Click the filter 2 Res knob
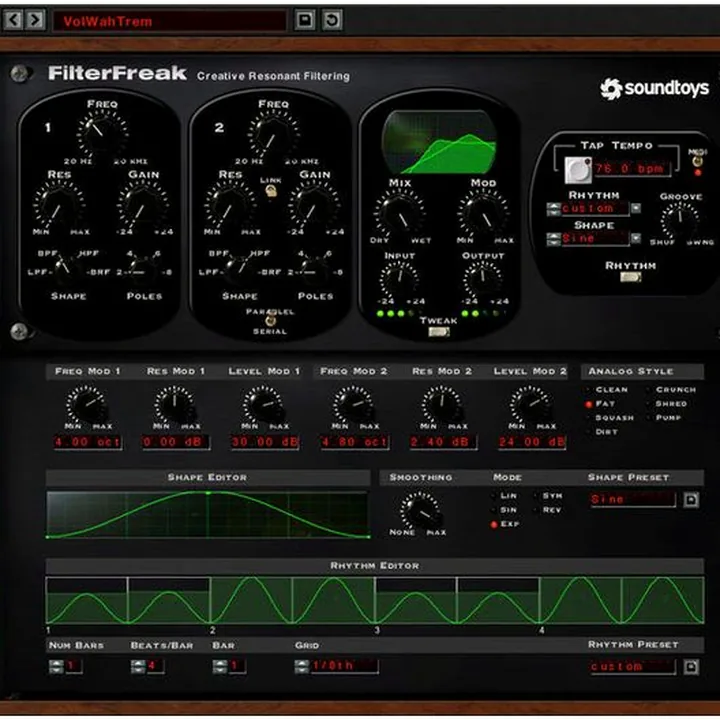This screenshot has width=720, height=720. [230, 204]
